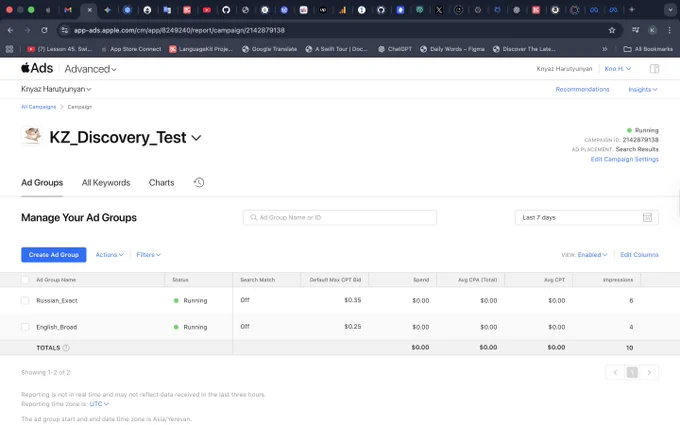680x425 pixels.
Task: Click the Create Ad Group button
Action: 54,255
